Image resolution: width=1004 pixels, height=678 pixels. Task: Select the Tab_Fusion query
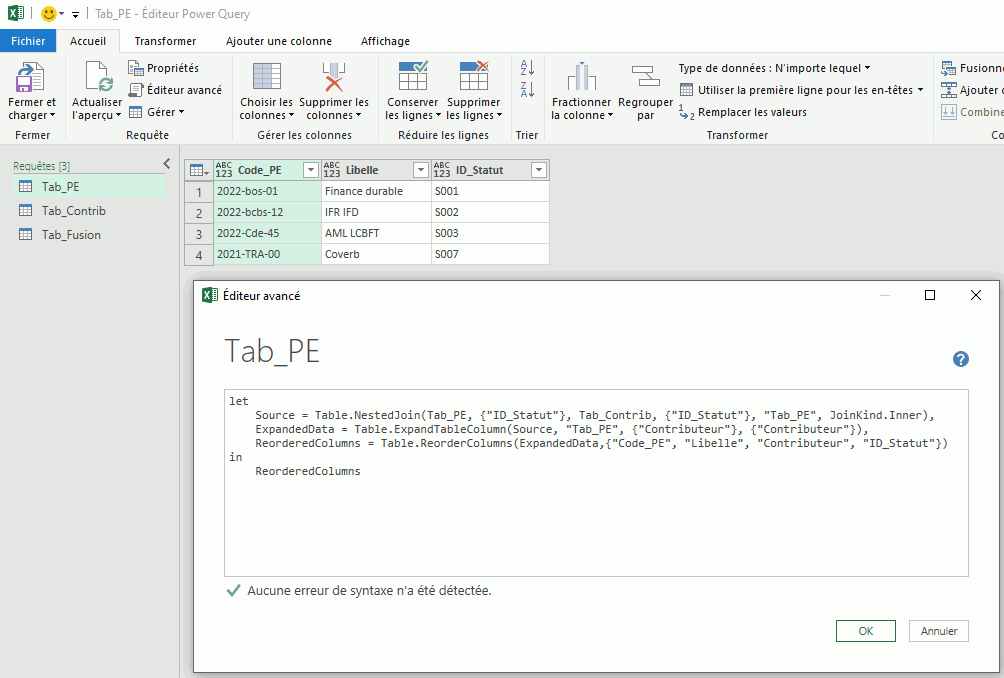pyautogui.click(x=71, y=235)
